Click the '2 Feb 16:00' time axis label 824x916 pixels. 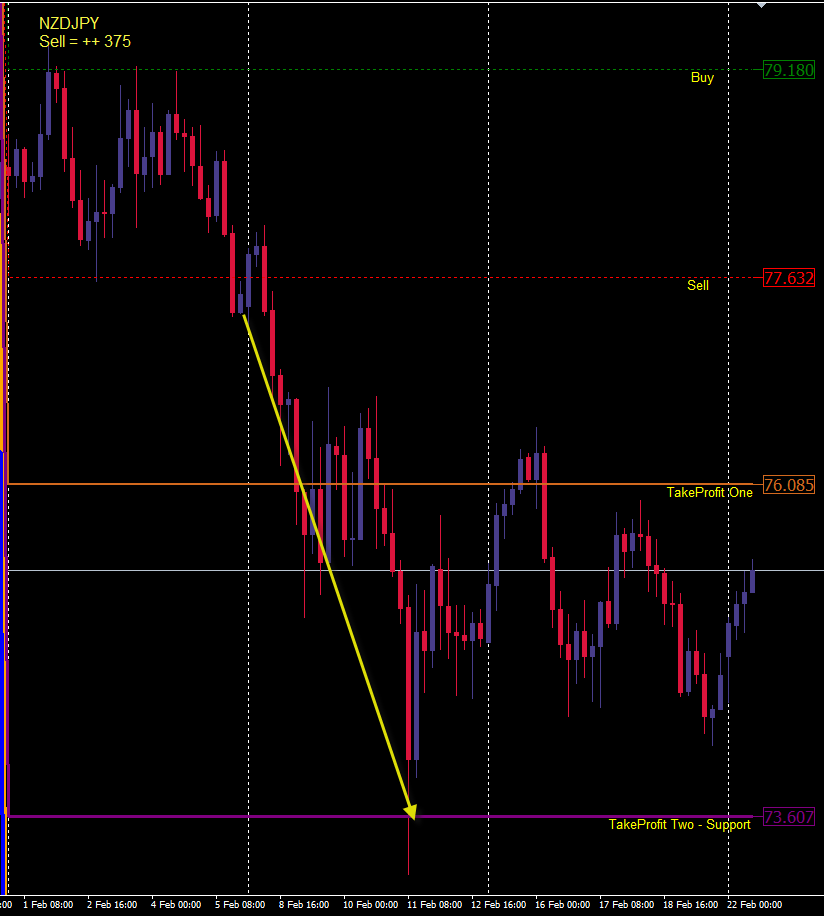(112, 904)
